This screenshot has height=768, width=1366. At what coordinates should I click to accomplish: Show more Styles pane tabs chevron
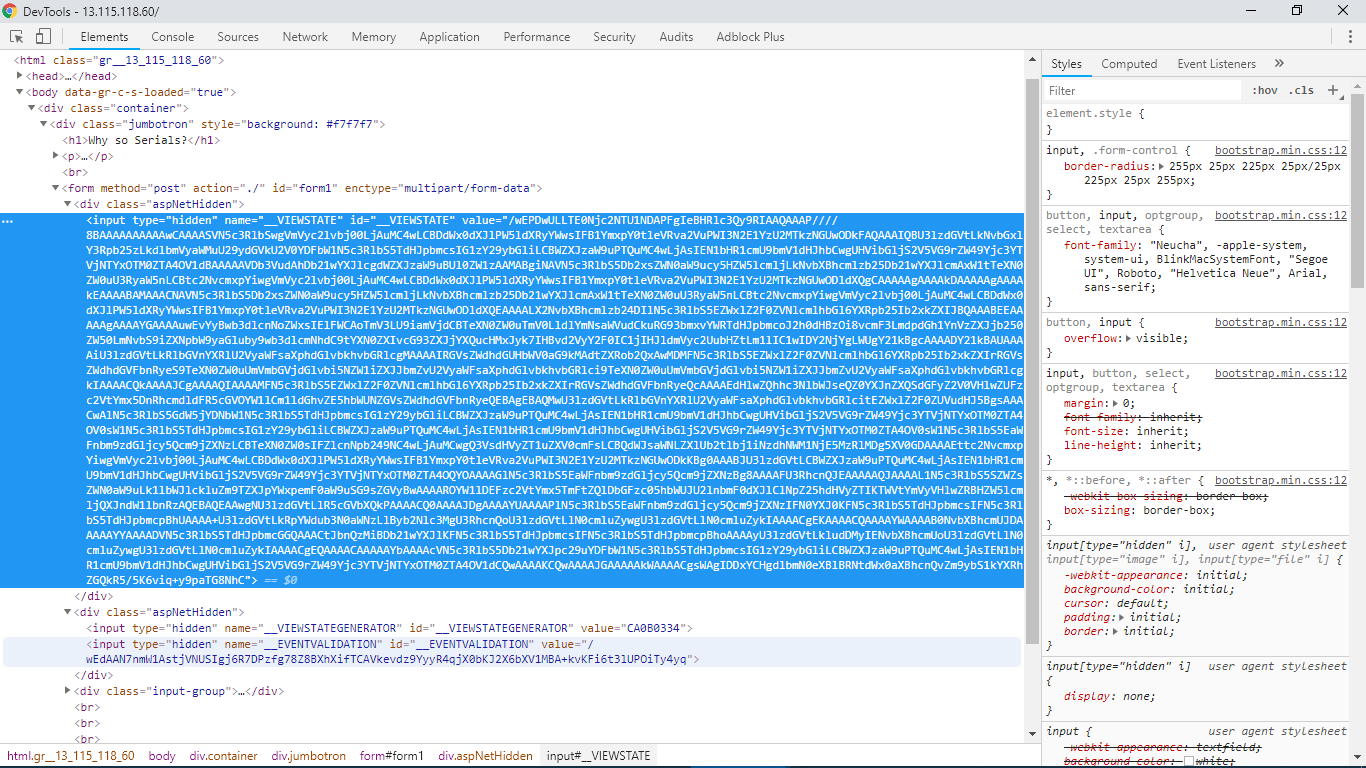(1279, 63)
